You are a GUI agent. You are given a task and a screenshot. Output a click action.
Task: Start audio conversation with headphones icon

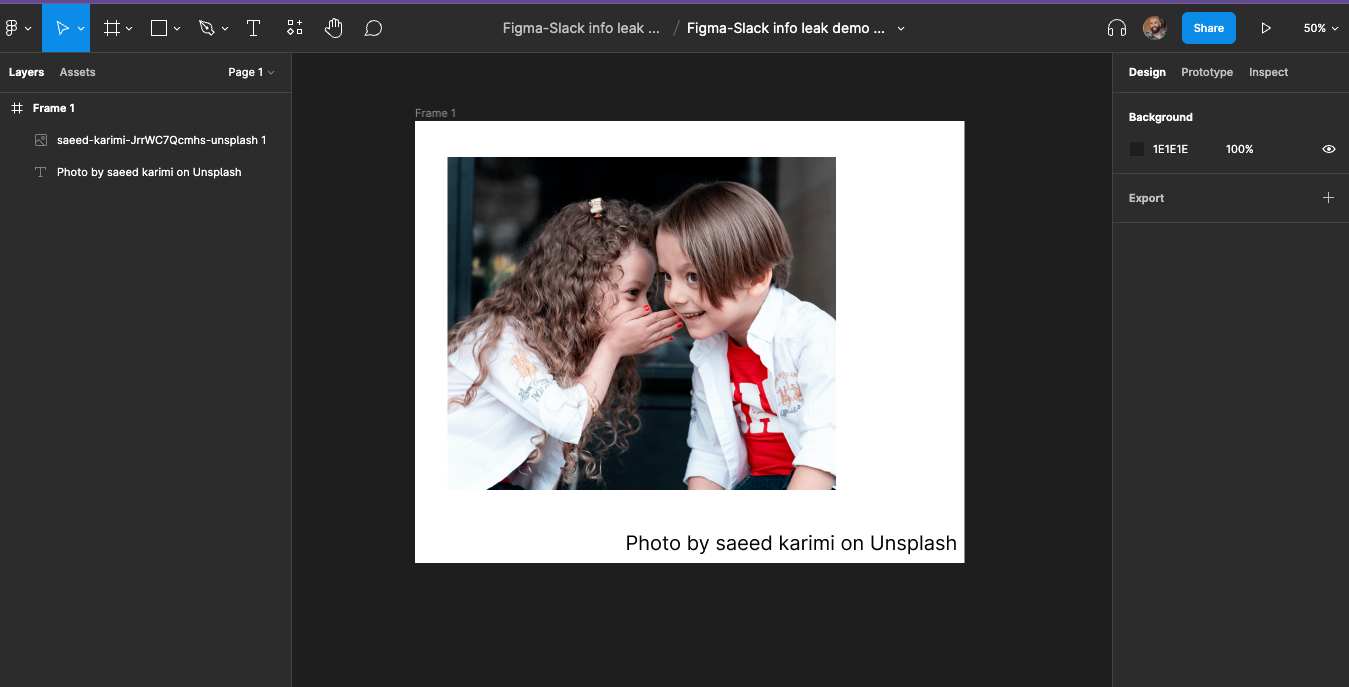coord(1117,28)
